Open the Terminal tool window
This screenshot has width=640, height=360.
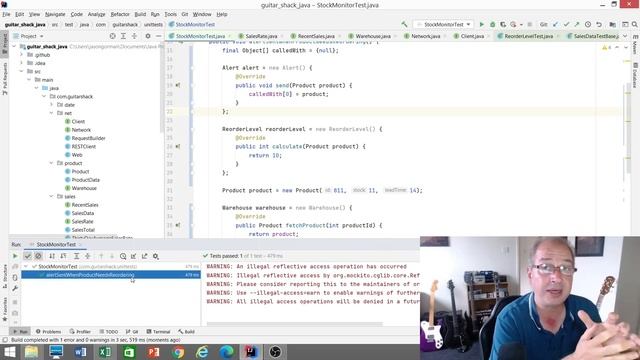pos(158,332)
